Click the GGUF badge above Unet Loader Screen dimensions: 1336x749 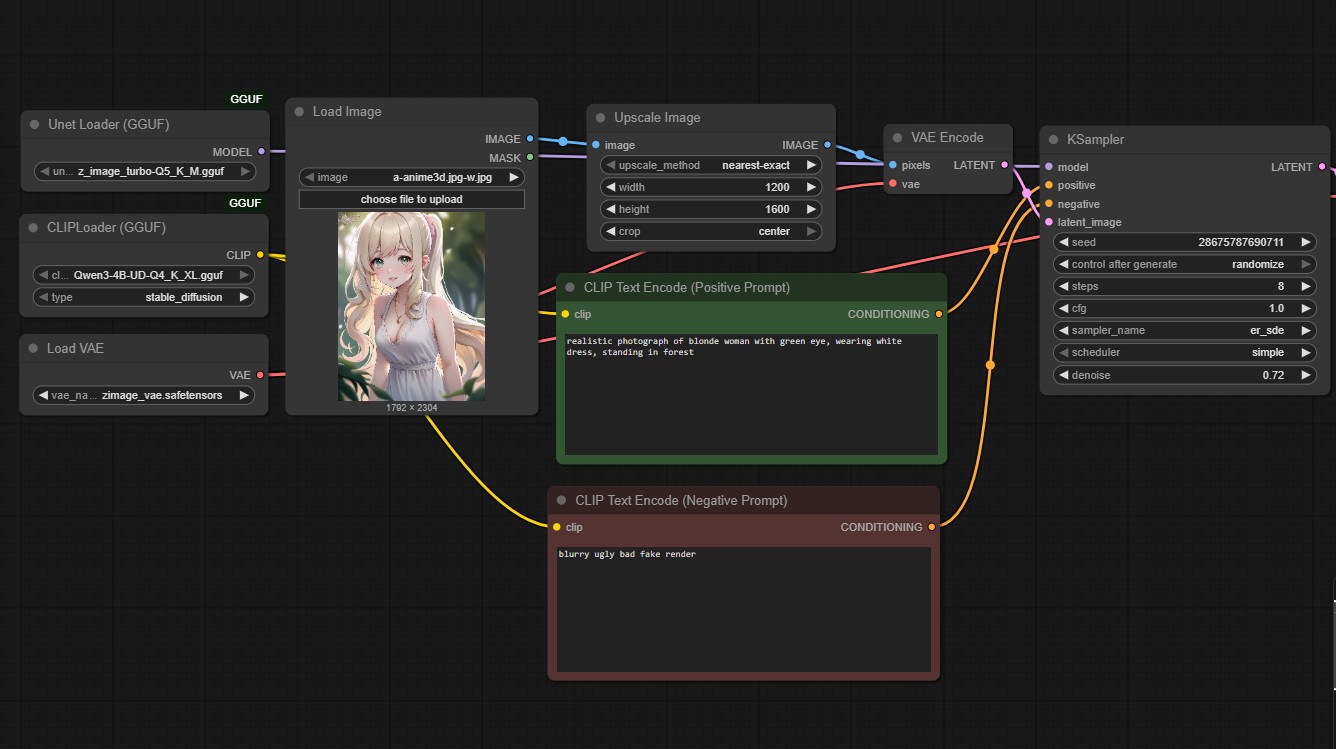tap(245, 99)
